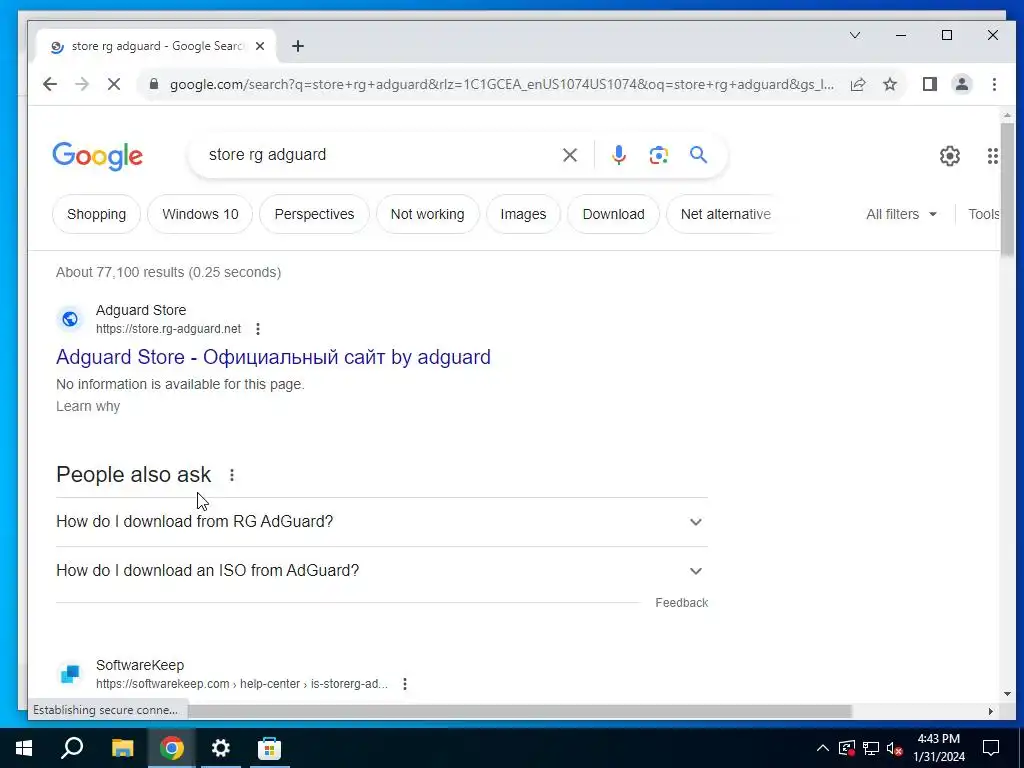Open People also ask options menu
The width and height of the screenshot is (1024, 768).
232,475
